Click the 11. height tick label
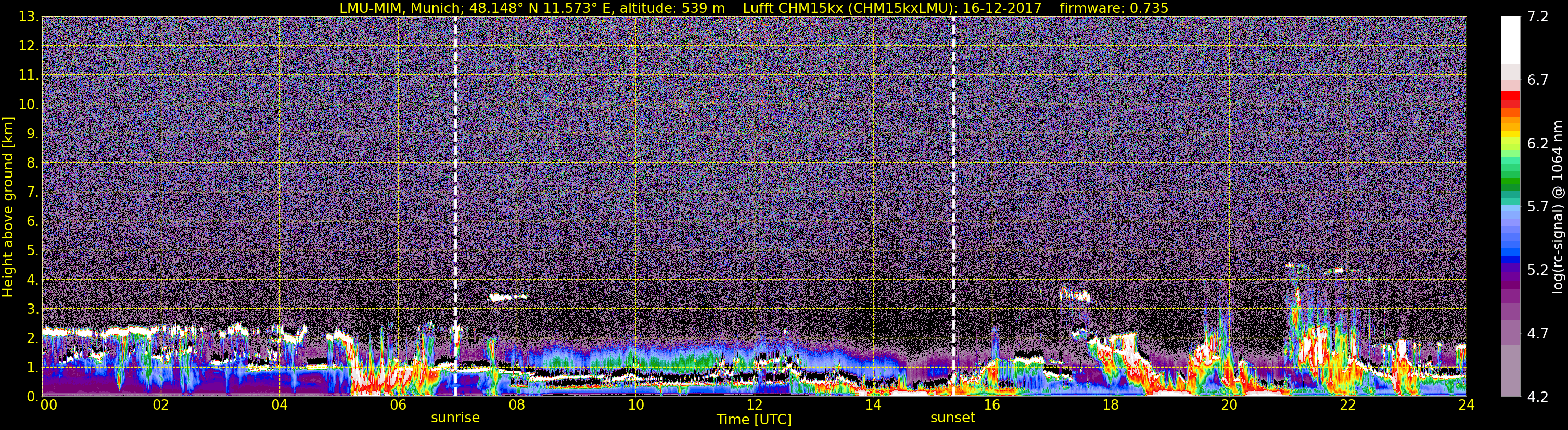This screenshot has width=1568, height=430. (x=29, y=75)
